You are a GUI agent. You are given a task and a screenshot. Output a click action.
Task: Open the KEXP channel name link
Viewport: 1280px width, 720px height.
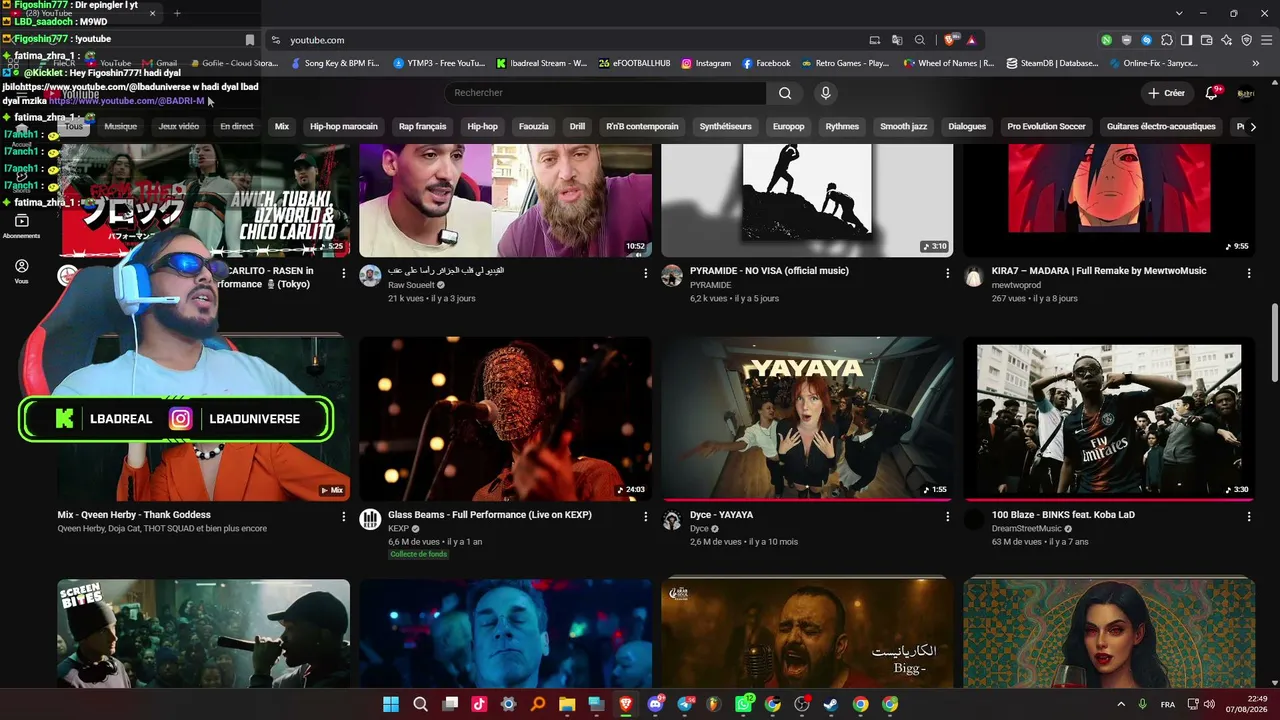[398, 529]
